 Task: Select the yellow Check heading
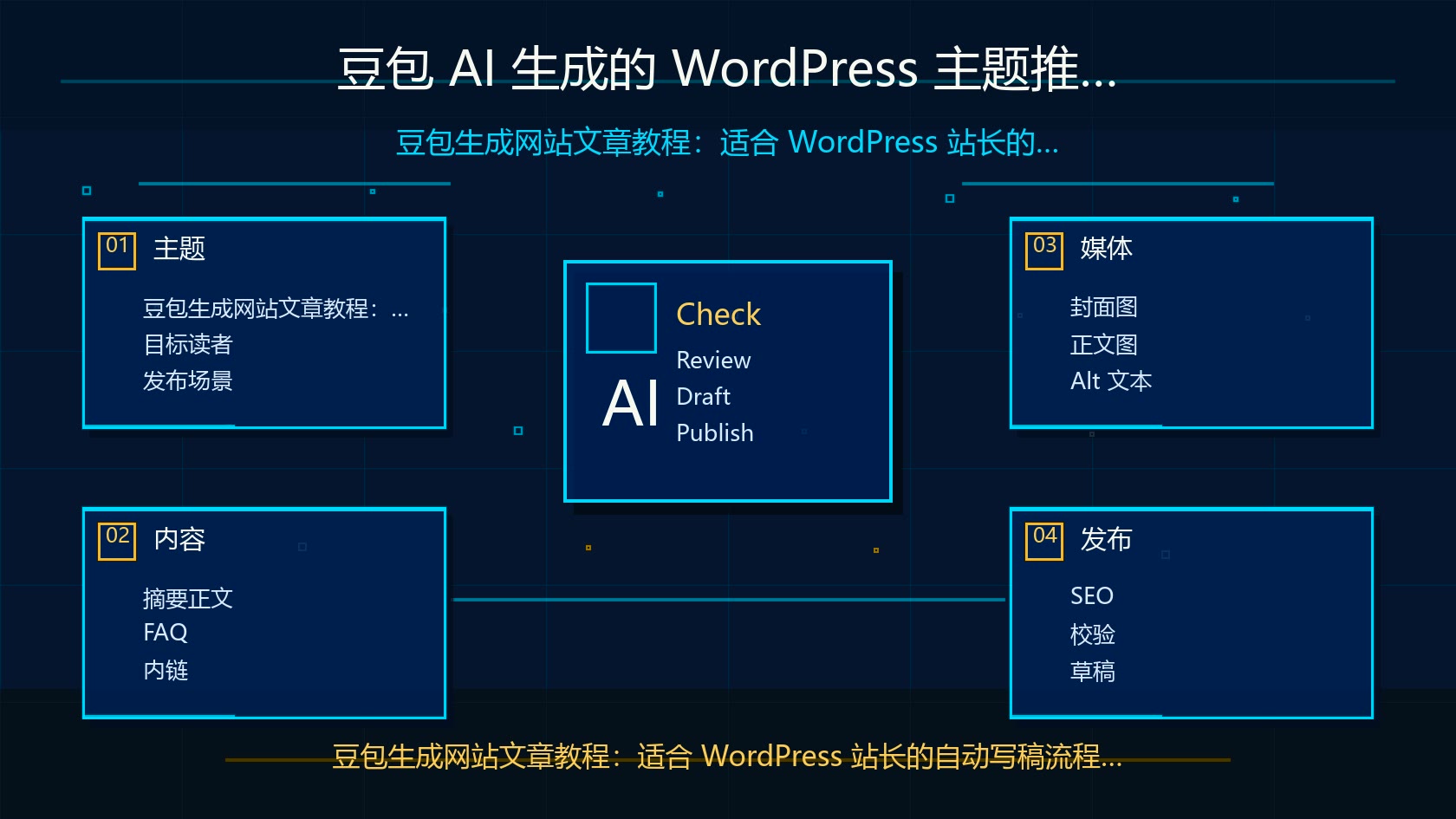tap(718, 314)
